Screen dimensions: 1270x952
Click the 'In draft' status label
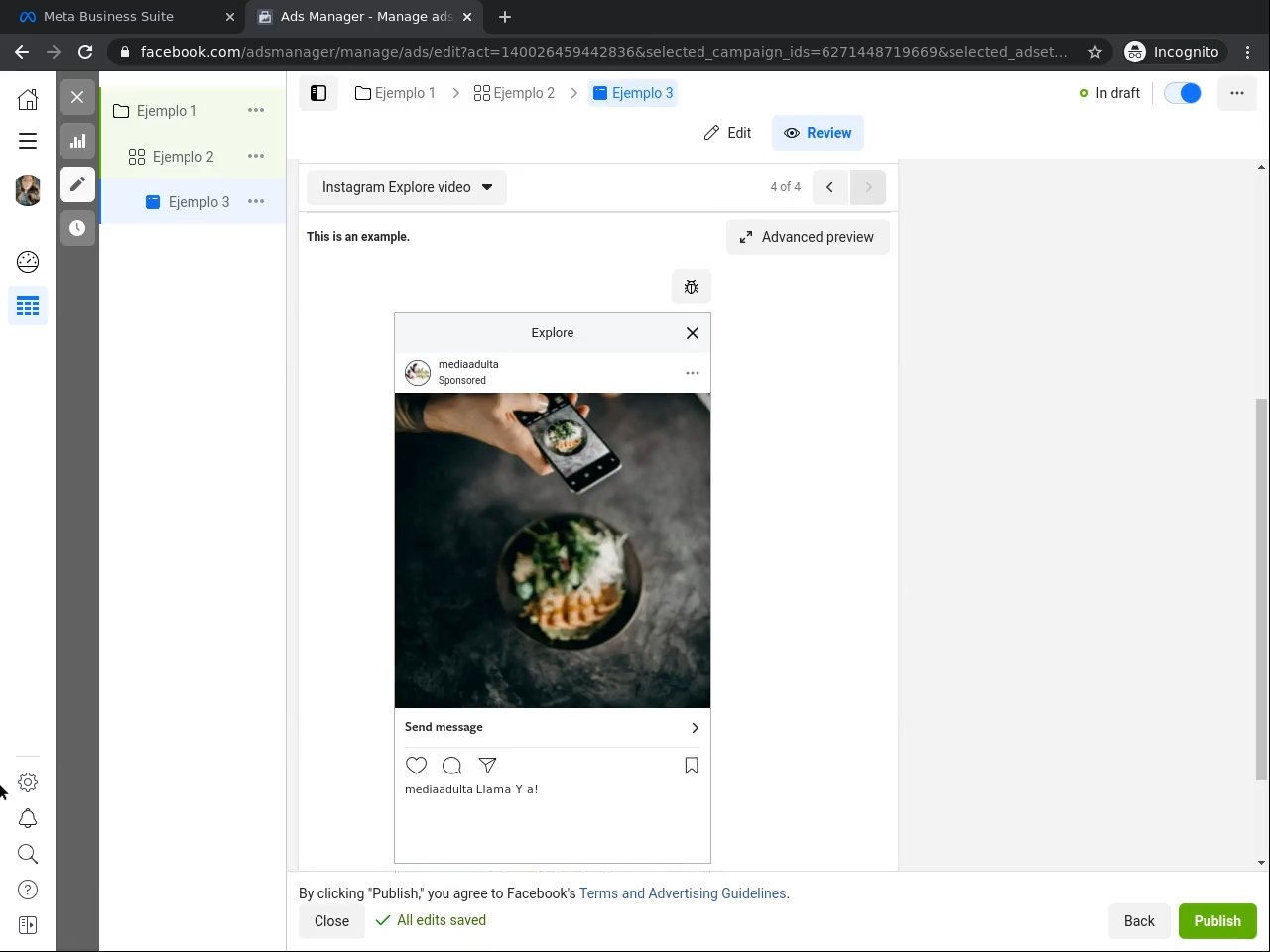coord(1117,93)
